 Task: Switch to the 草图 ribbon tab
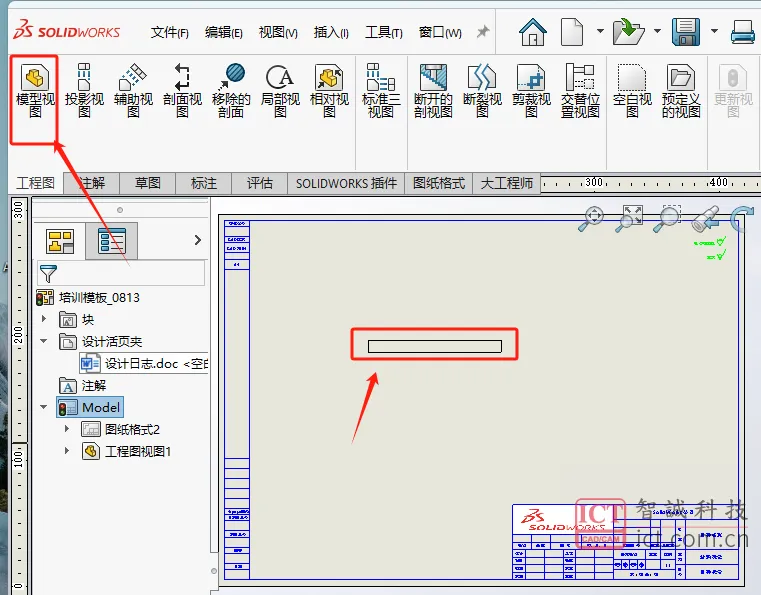coord(148,183)
